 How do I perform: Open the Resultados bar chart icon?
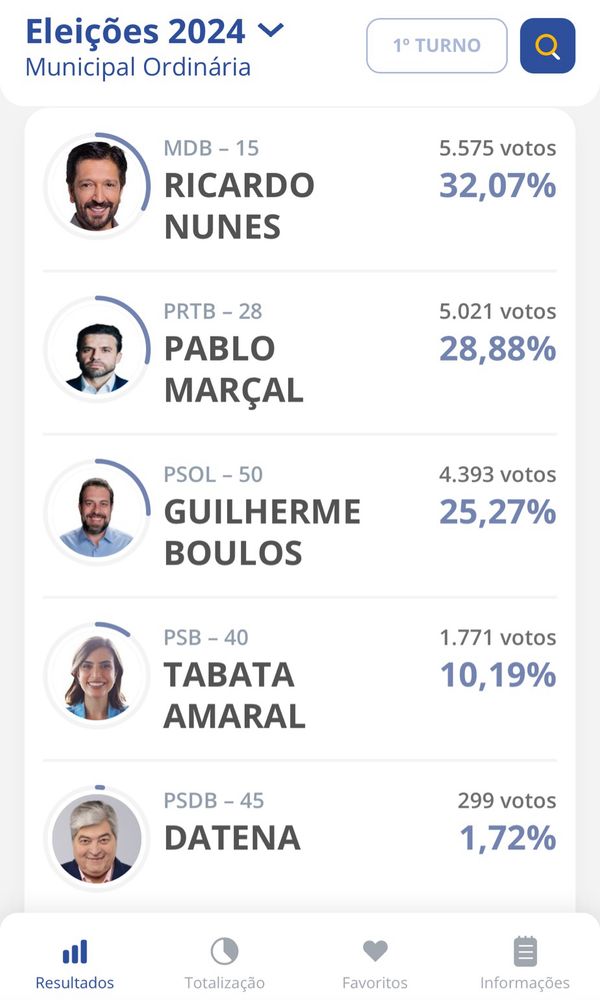75,952
